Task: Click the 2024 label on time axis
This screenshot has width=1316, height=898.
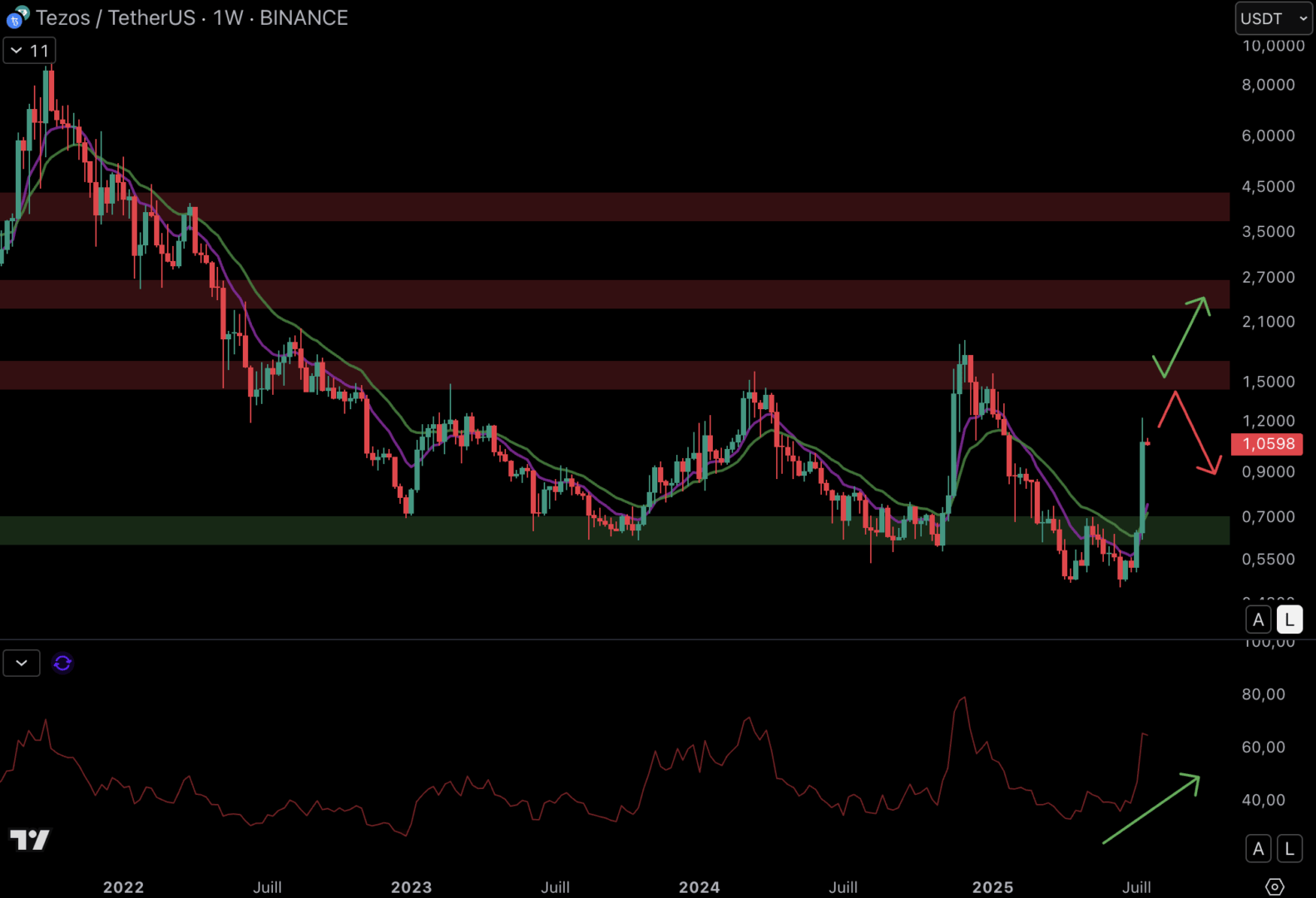Action: pos(699,887)
